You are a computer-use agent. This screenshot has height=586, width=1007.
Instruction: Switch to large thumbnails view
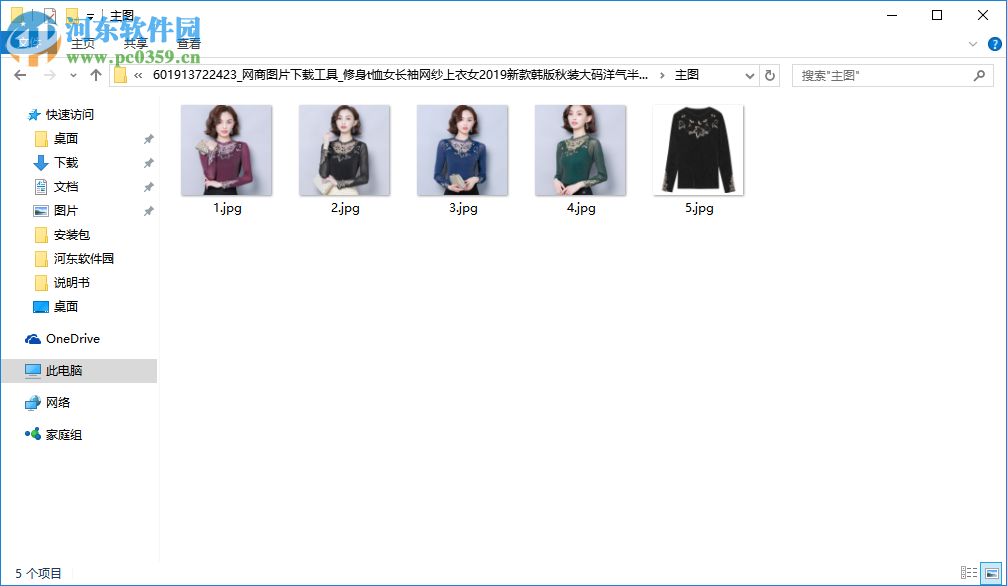(x=991, y=572)
